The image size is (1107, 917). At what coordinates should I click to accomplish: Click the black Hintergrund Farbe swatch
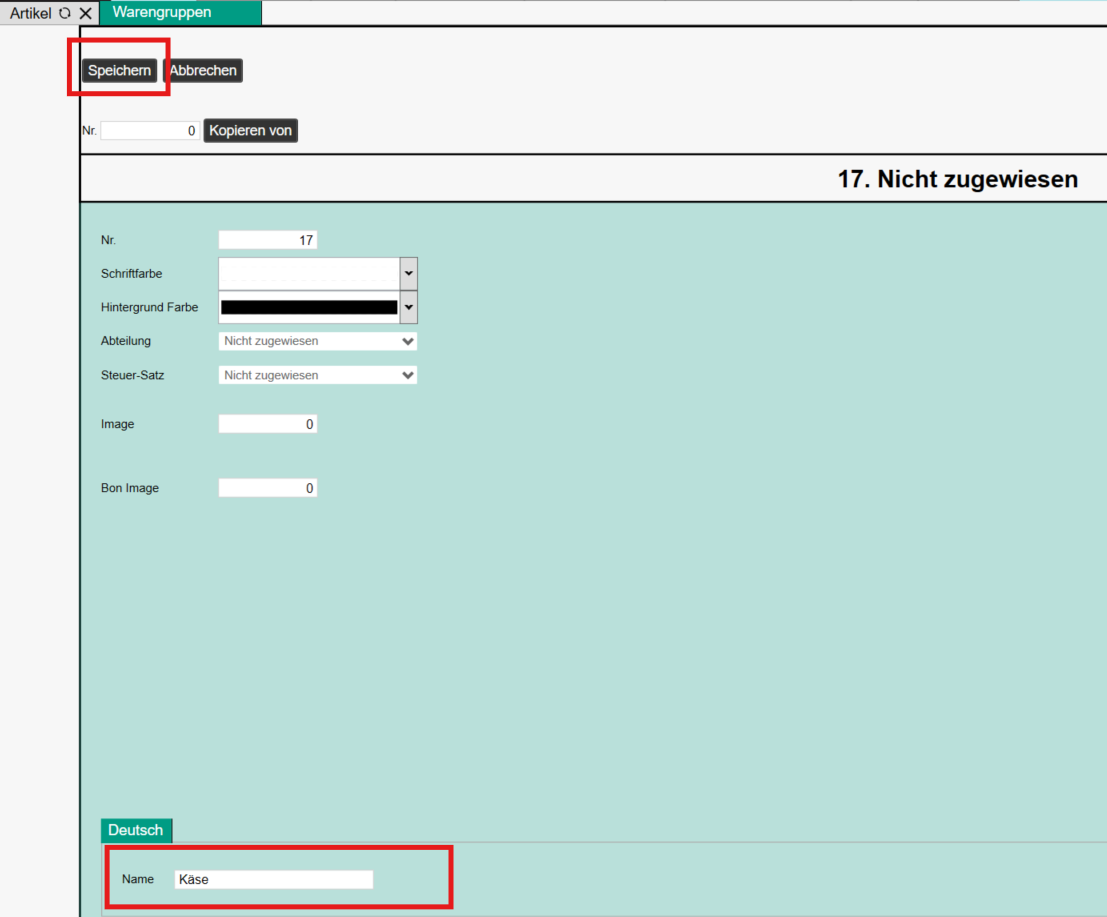point(308,307)
